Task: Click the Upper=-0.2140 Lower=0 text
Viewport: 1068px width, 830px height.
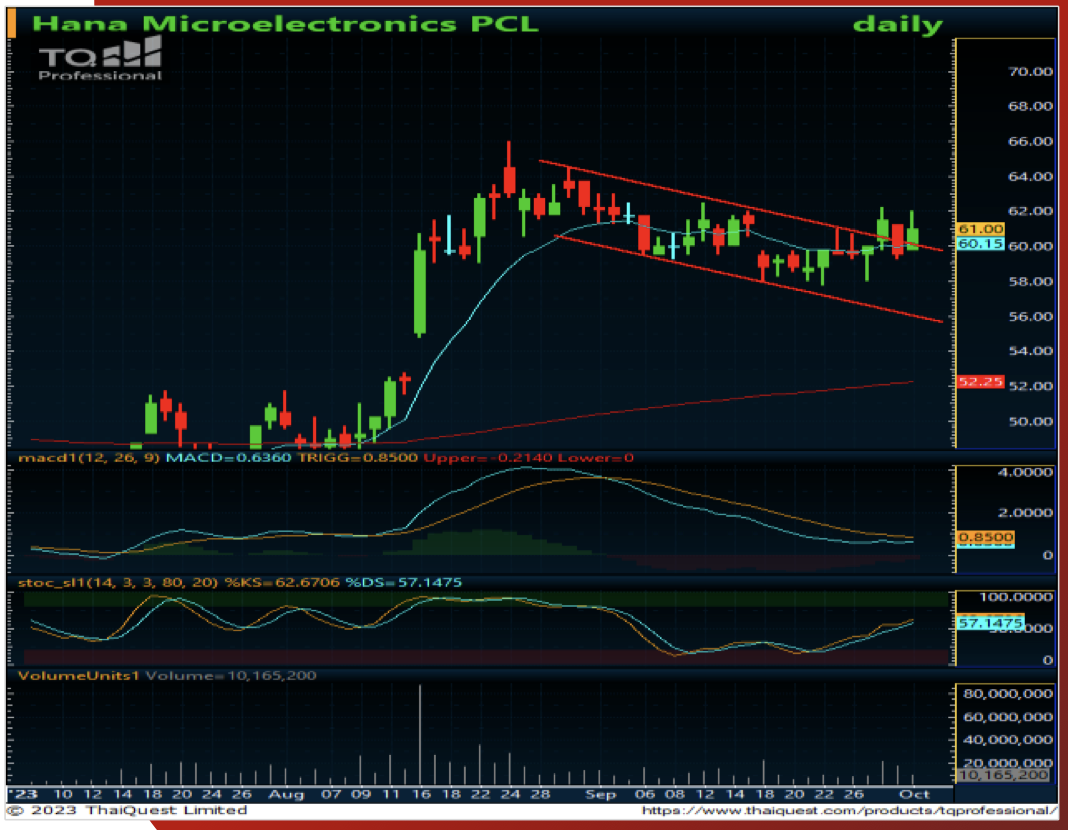Action: pyautogui.click(x=529, y=458)
